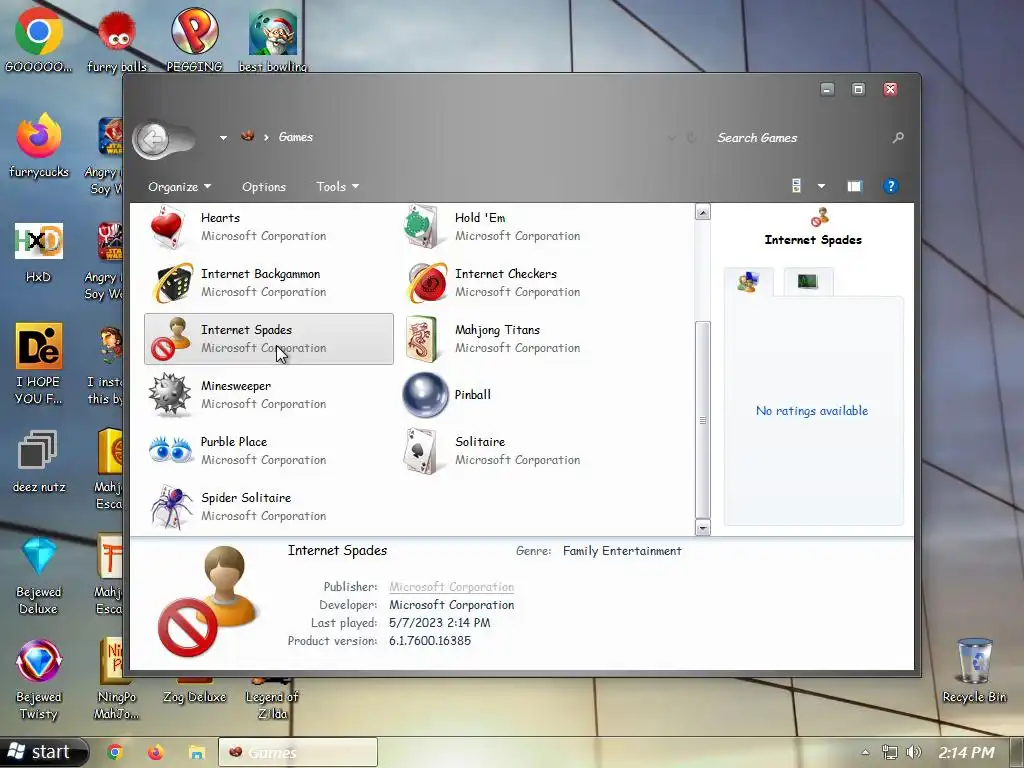The height and width of the screenshot is (768, 1024).
Task: Click the Games breadcrumb label
Action: point(296,136)
